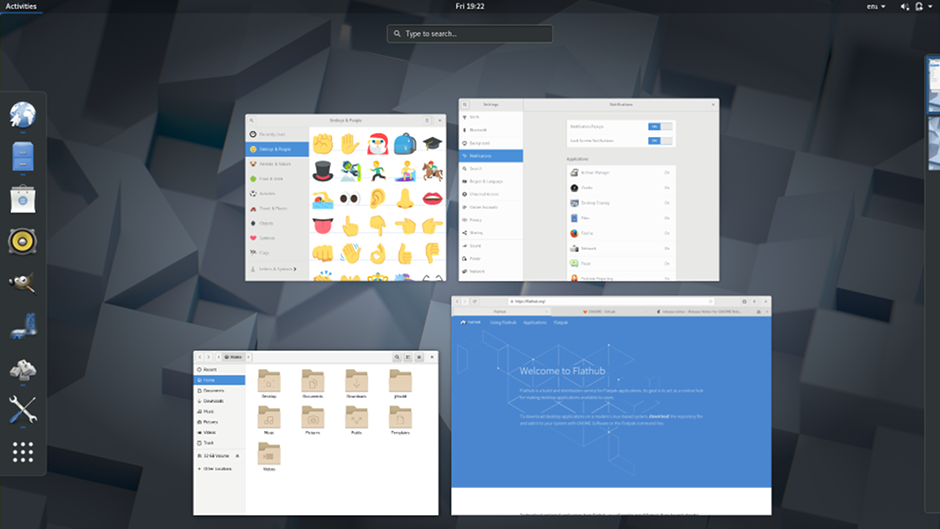The width and height of the screenshot is (940, 529).
Task: Click the clock Fri 19:22 in top bar
Action: point(469,7)
